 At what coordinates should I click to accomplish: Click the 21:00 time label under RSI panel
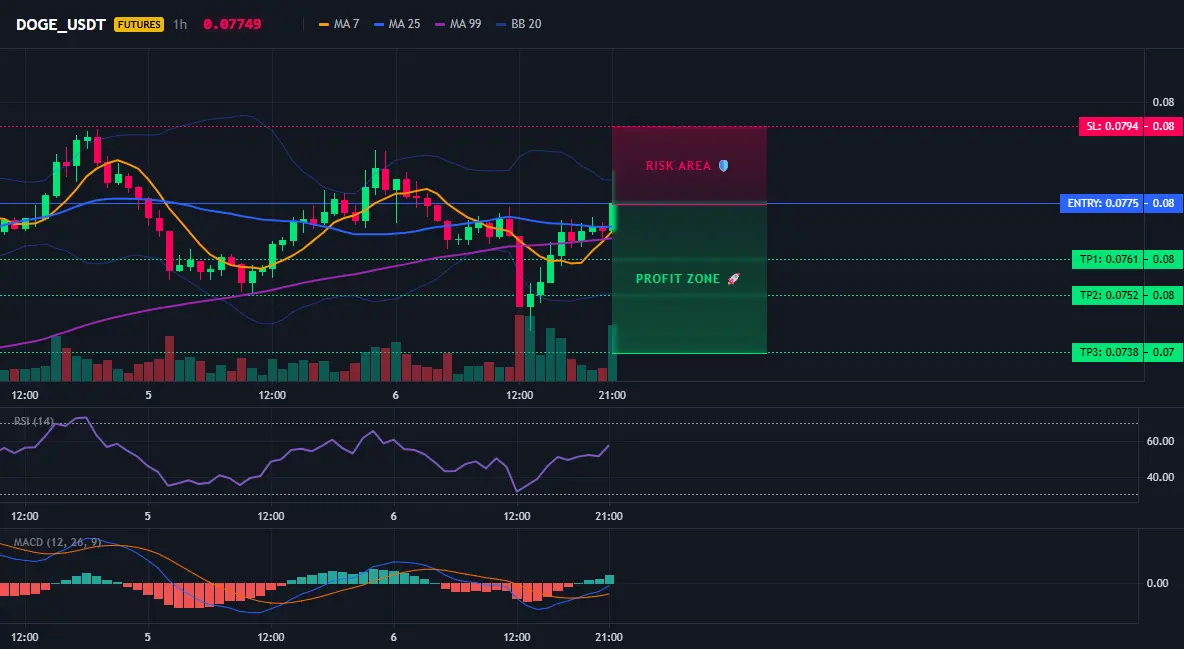coord(609,516)
